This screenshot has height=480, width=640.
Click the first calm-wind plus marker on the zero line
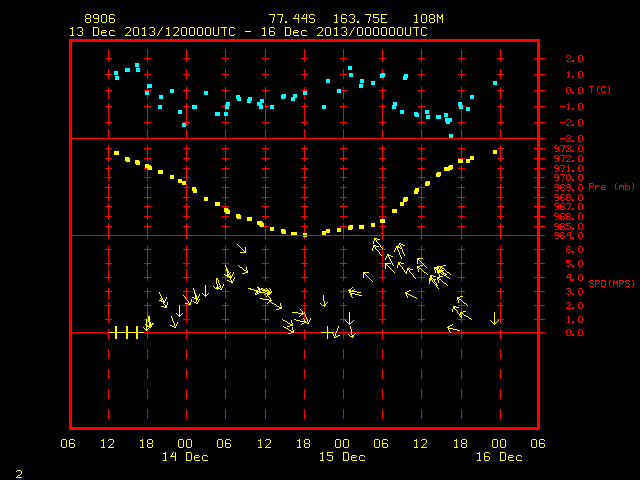tap(116, 333)
